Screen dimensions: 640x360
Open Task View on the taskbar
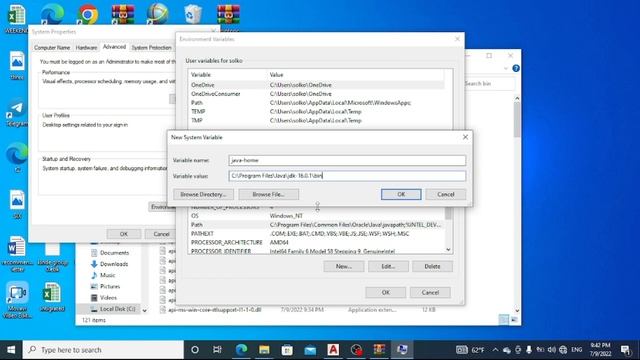[x=217, y=350]
